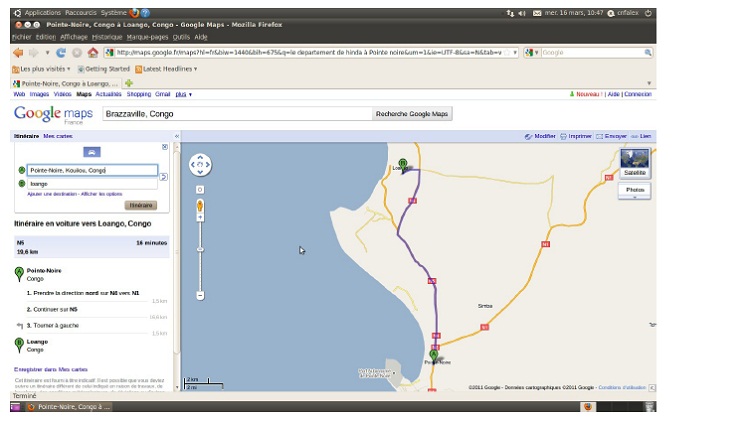Zoom out with the minus button

[200, 295]
